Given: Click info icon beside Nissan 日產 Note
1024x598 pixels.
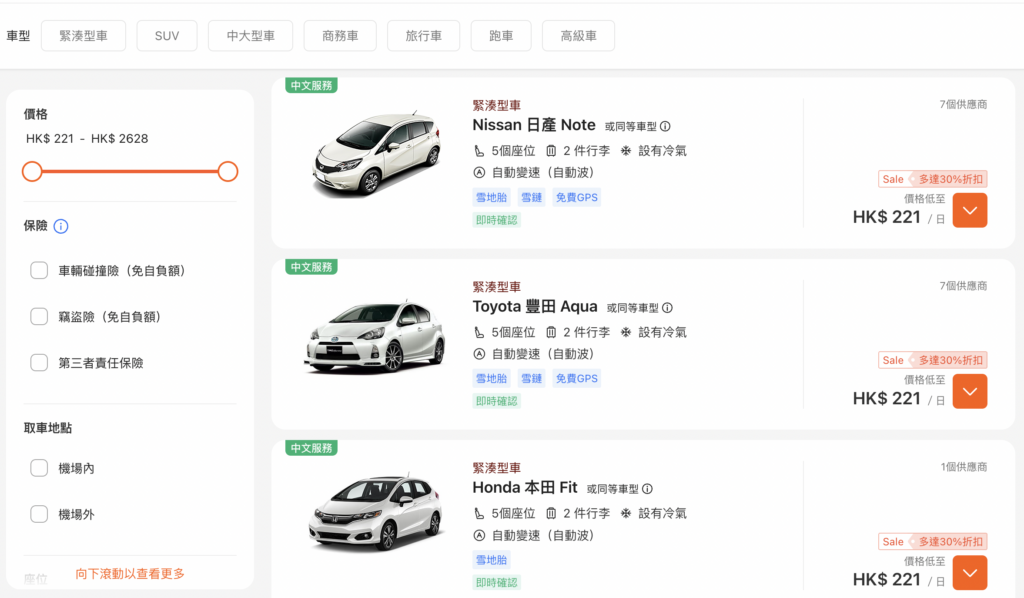Looking at the screenshot, I should [665, 126].
